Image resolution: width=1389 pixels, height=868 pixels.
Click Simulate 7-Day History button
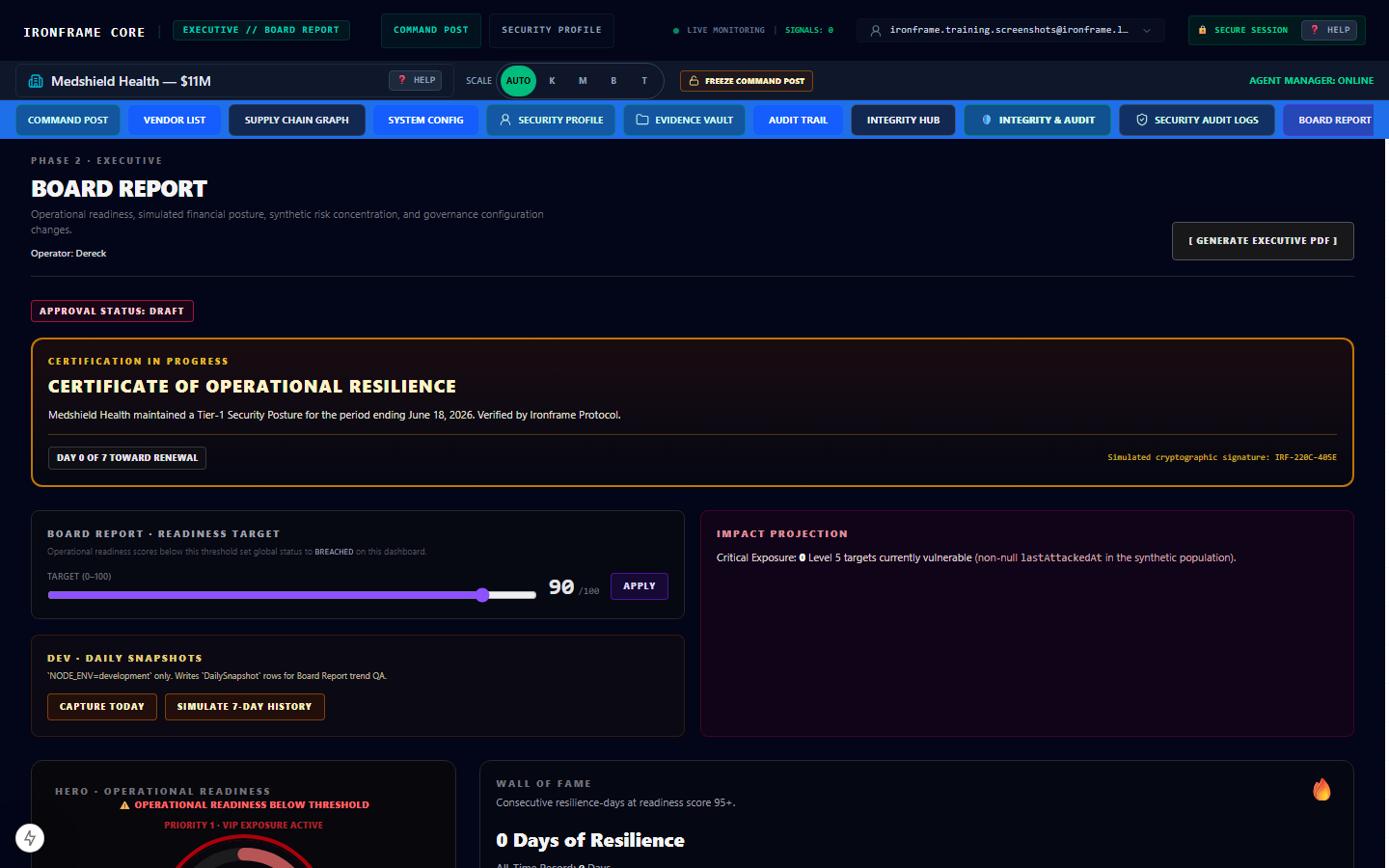point(245,707)
